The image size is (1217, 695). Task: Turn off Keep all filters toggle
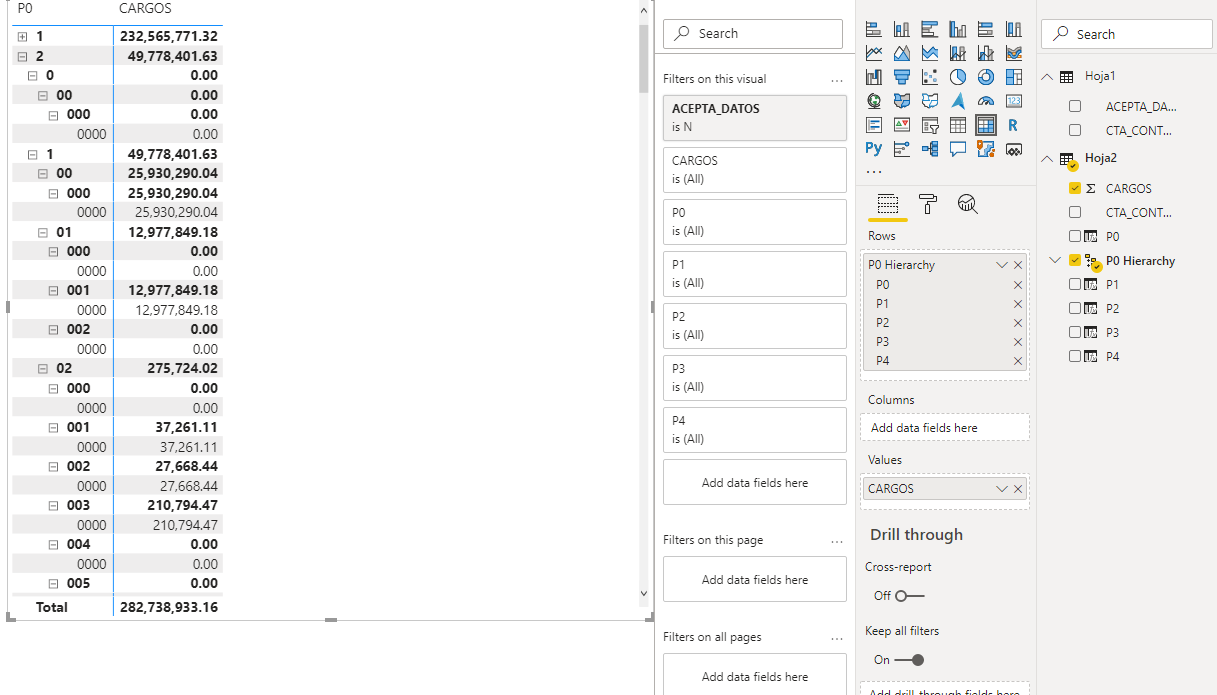point(909,660)
